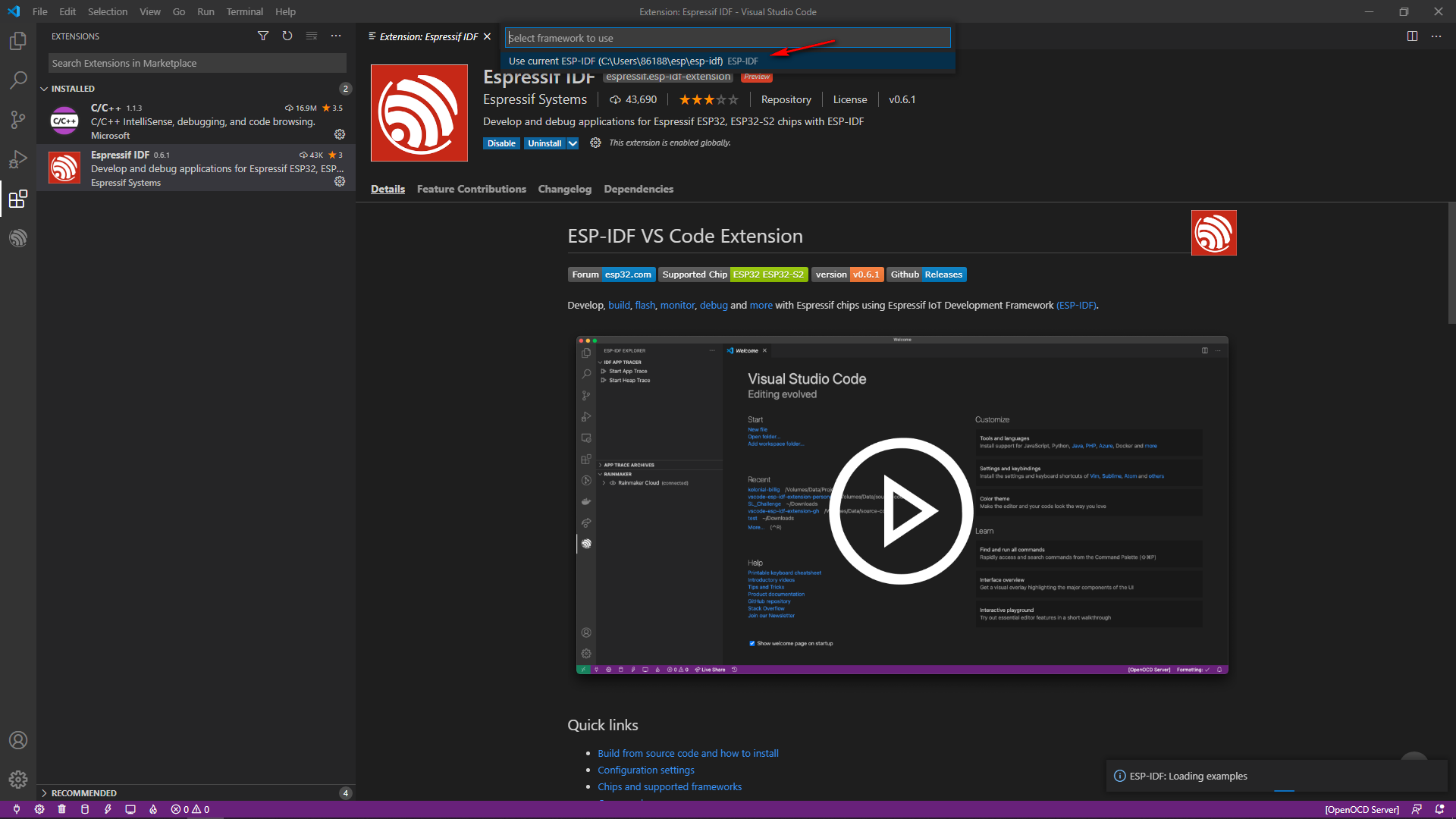Open the 'Build from source code' link
1456x819 pixels.
[x=688, y=752]
